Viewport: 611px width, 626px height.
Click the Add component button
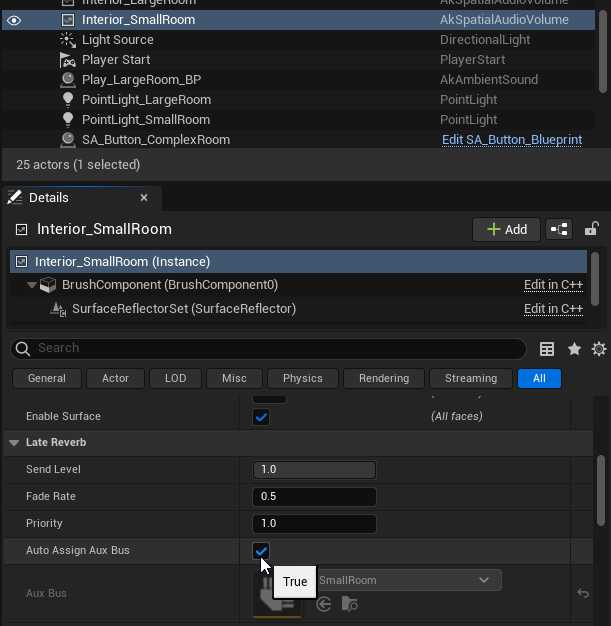coord(506,229)
